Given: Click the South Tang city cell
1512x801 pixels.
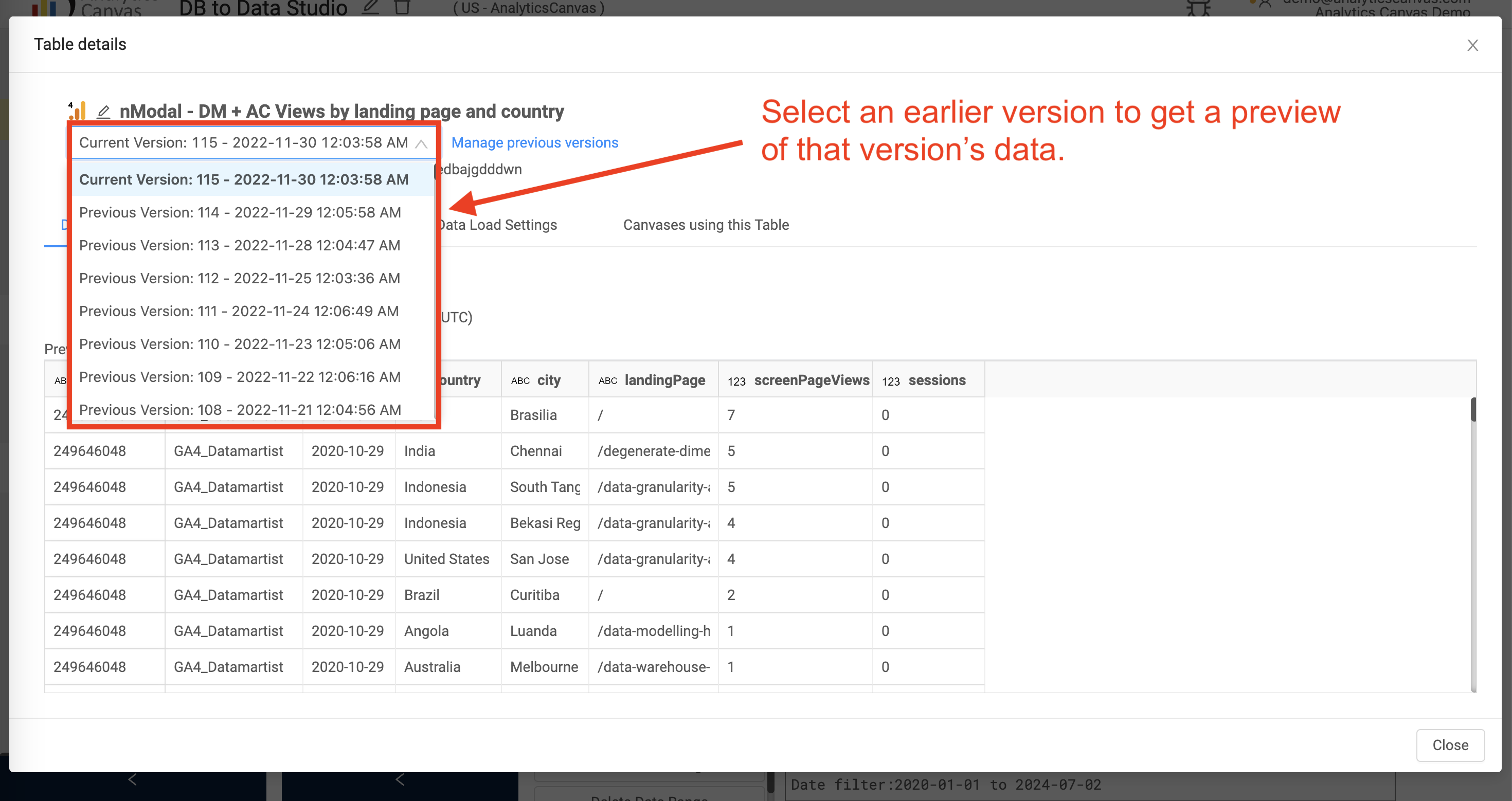Looking at the screenshot, I should click(545, 487).
